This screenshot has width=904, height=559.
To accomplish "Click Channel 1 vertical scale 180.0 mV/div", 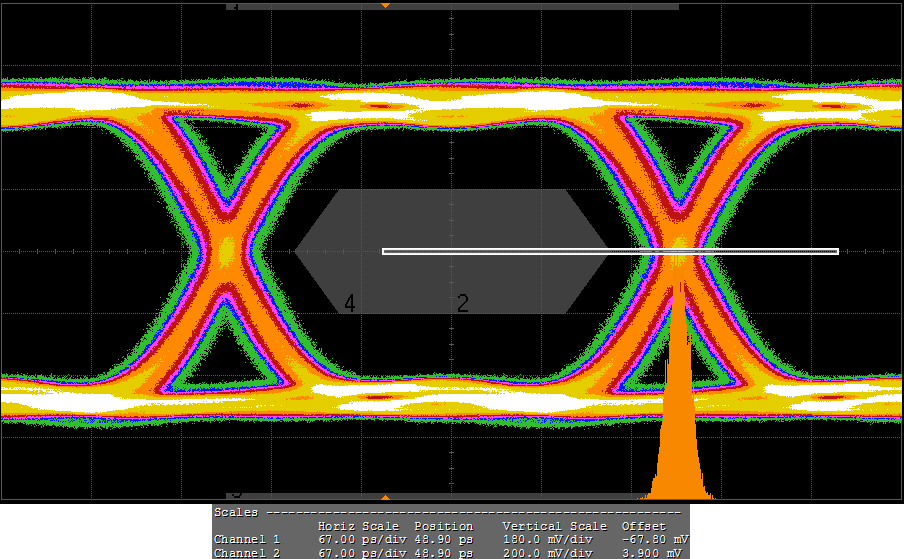I will tap(547, 539).
